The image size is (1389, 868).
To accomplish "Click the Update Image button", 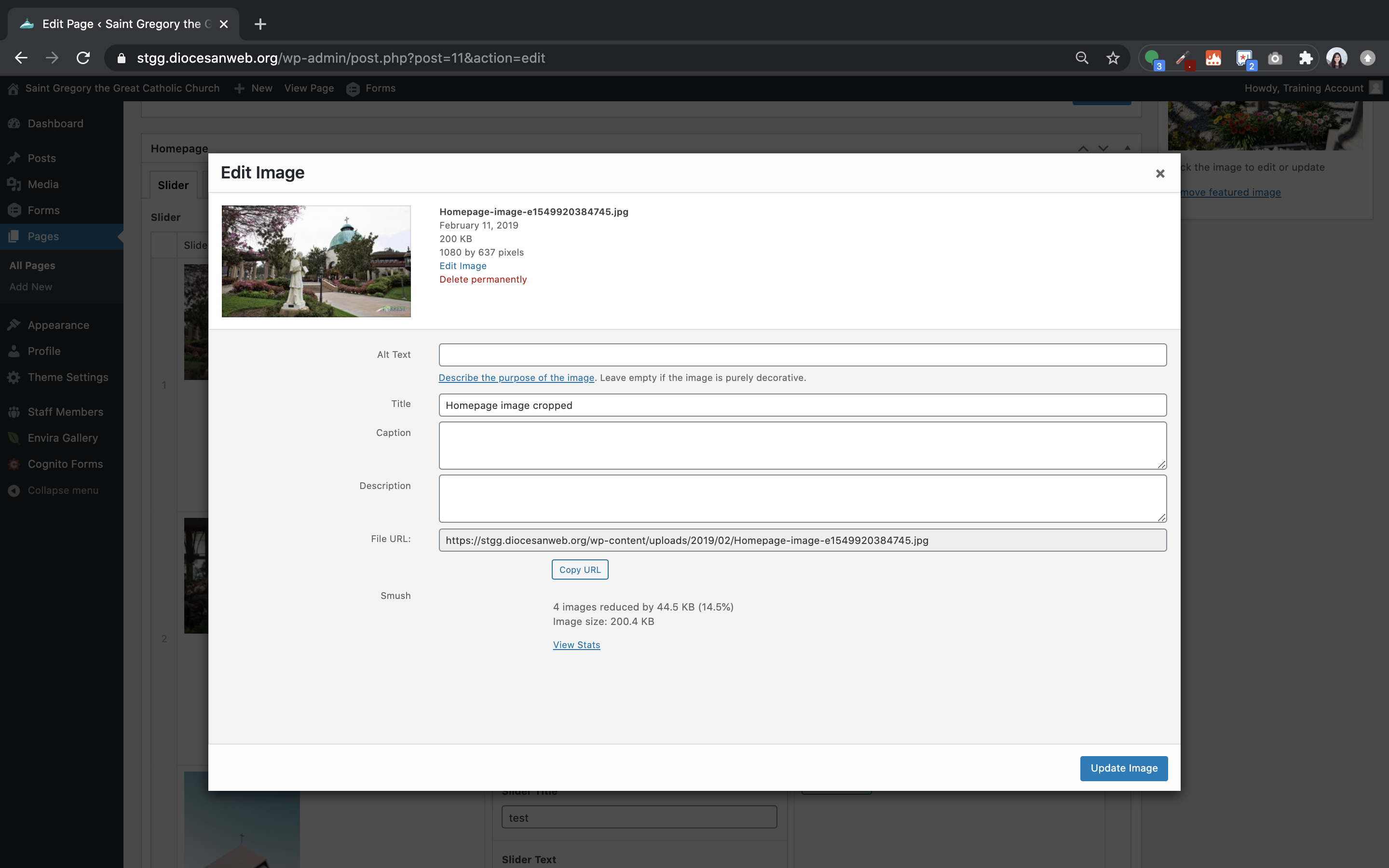I will [x=1123, y=768].
